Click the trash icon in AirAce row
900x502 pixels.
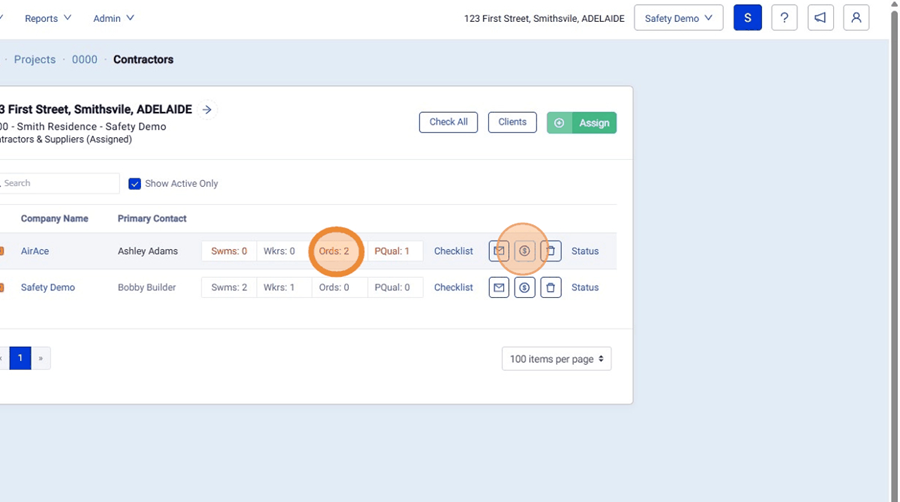(551, 251)
